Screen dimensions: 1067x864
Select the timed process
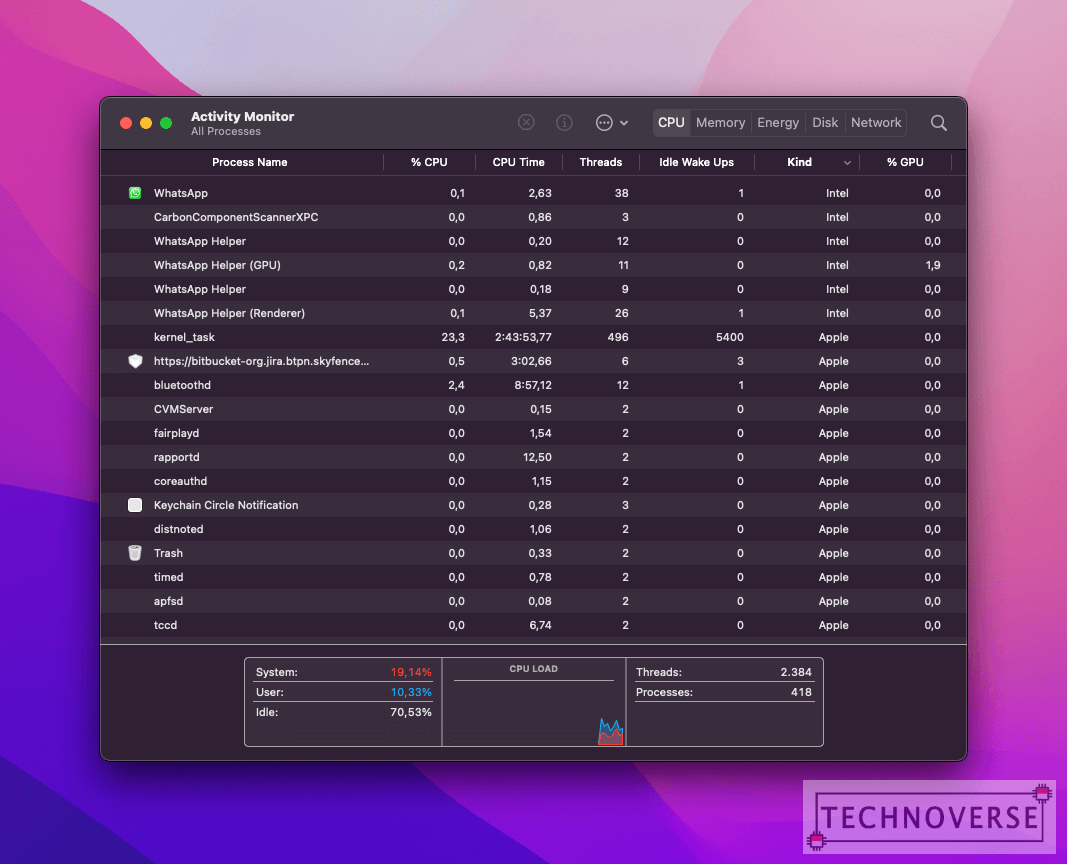coord(168,578)
